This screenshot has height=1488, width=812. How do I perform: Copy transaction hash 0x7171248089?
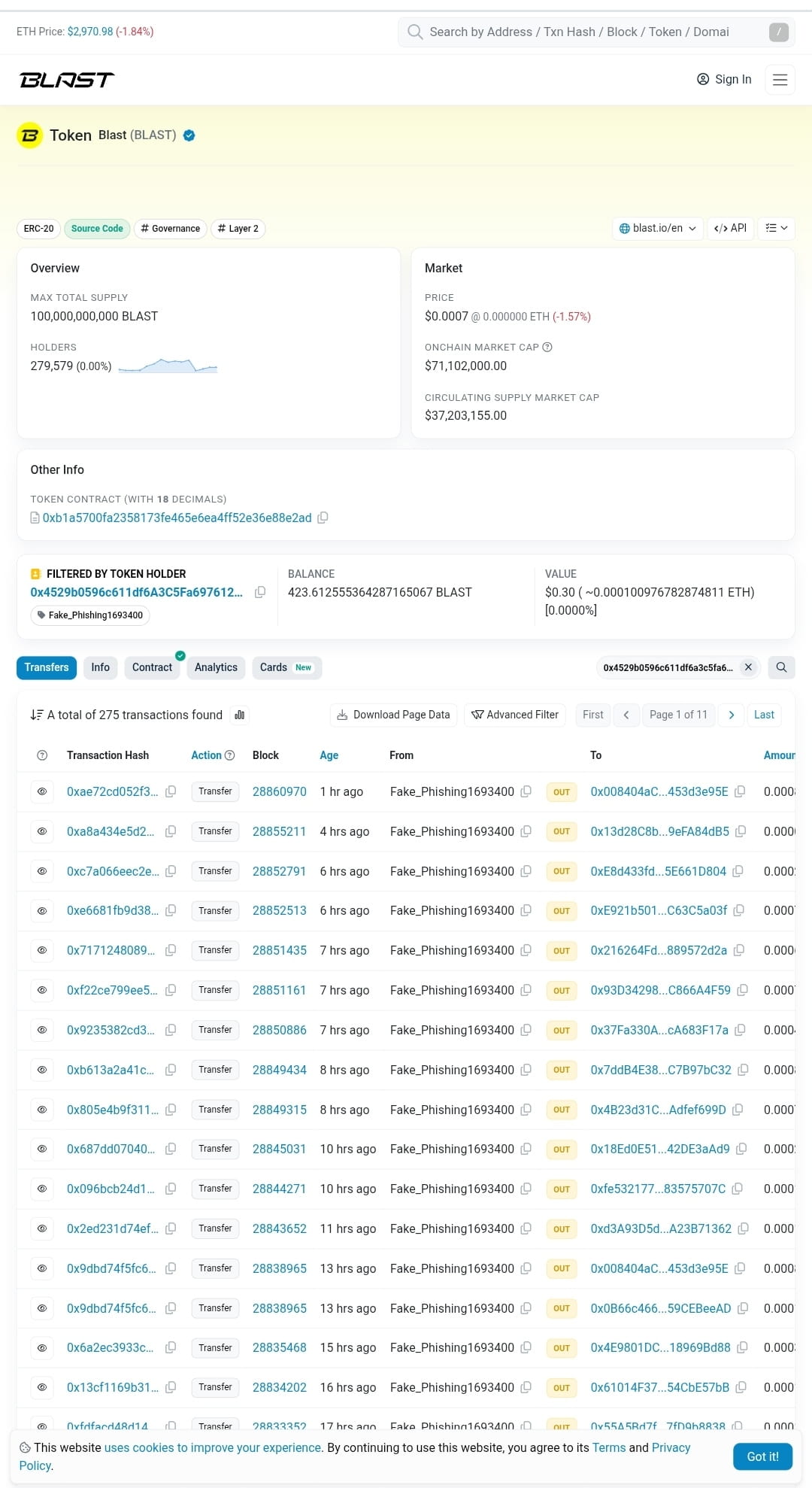pyautogui.click(x=171, y=950)
